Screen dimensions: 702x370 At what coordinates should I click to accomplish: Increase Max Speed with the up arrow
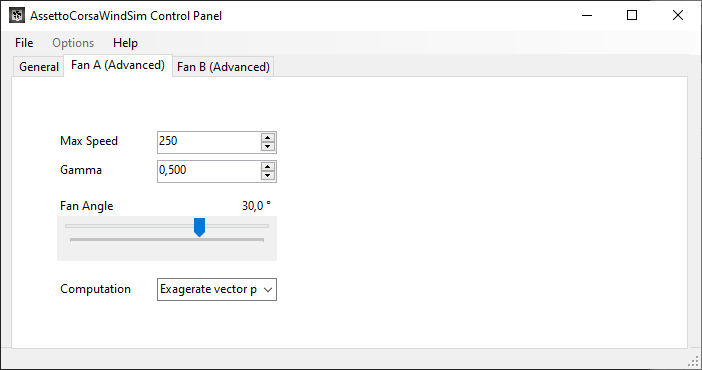coord(268,138)
